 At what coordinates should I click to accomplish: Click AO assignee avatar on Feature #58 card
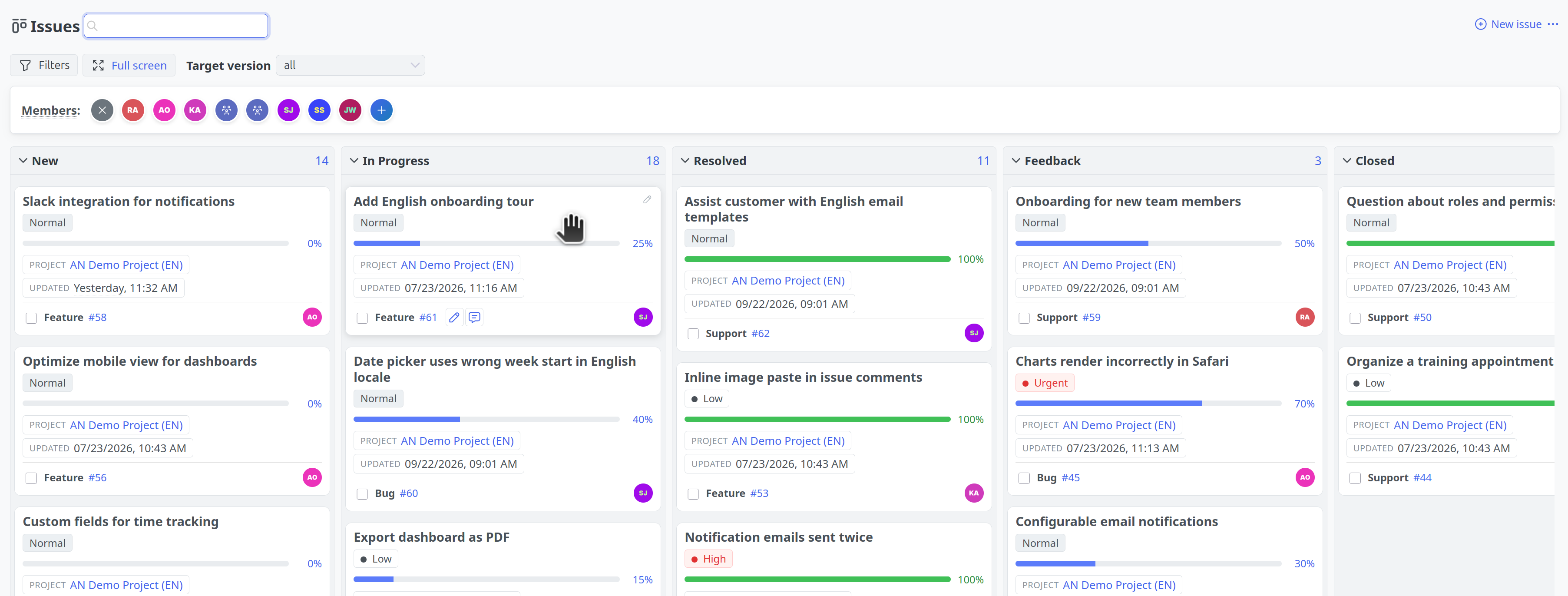(312, 317)
